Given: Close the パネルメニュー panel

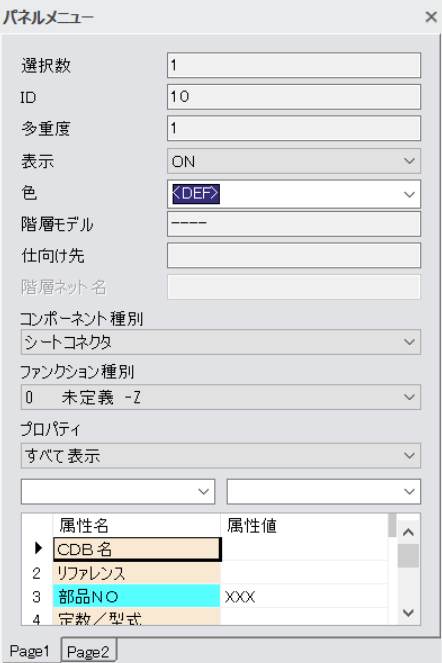Looking at the screenshot, I should (431, 17).
